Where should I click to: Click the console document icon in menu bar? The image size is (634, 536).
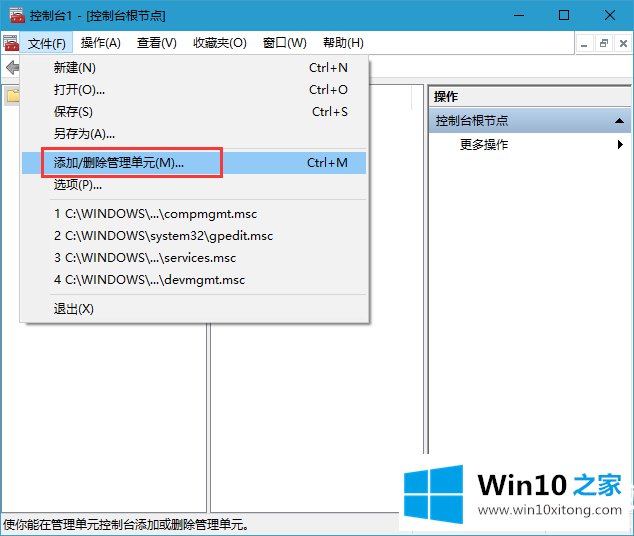11,43
